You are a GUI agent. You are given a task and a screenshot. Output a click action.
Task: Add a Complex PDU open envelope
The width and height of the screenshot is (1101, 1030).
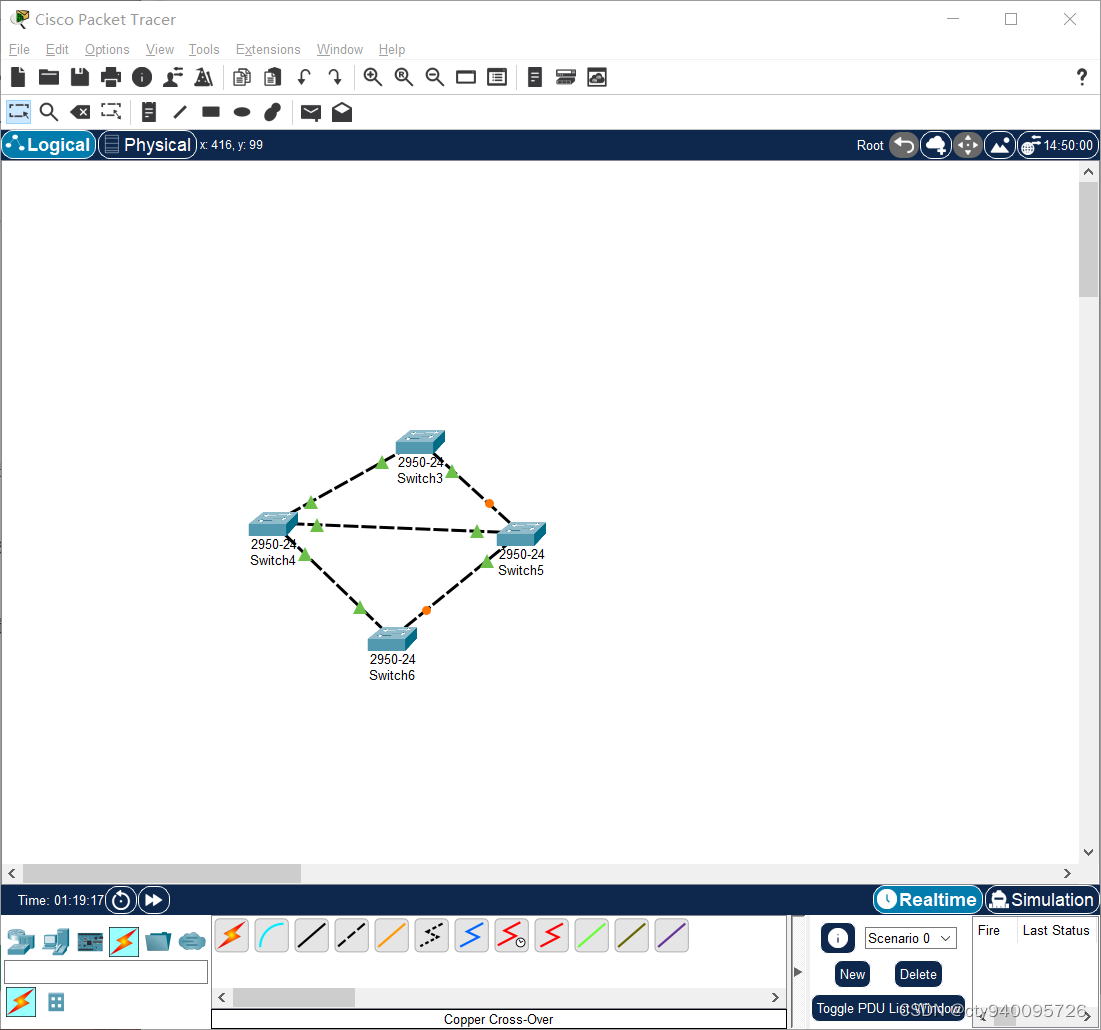click(342, 112)
